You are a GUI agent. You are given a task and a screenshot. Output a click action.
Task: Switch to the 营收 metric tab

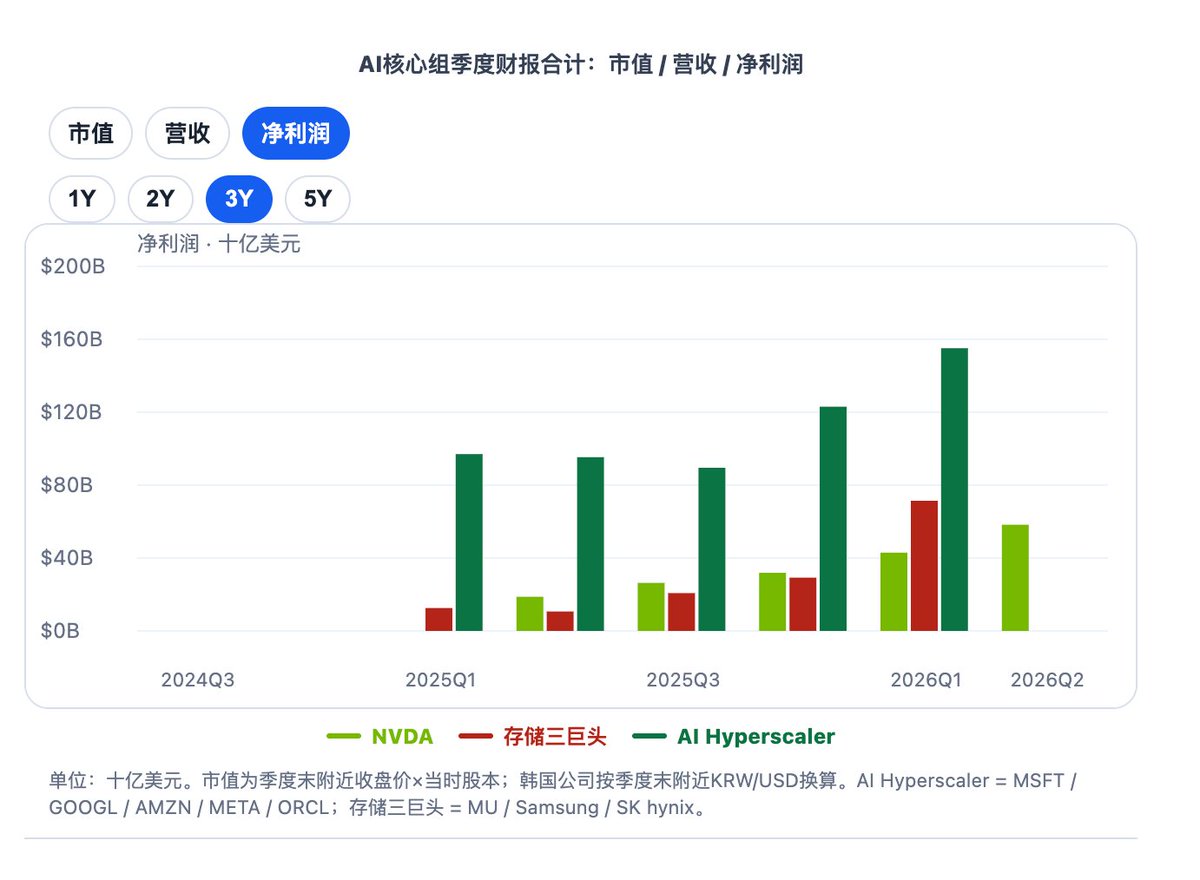coord(187,133)
